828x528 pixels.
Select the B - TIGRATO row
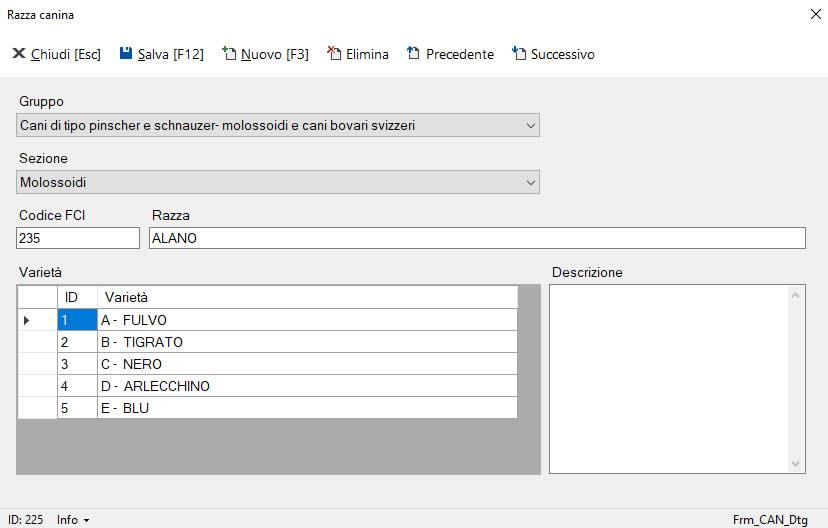[x=306, y=342]
